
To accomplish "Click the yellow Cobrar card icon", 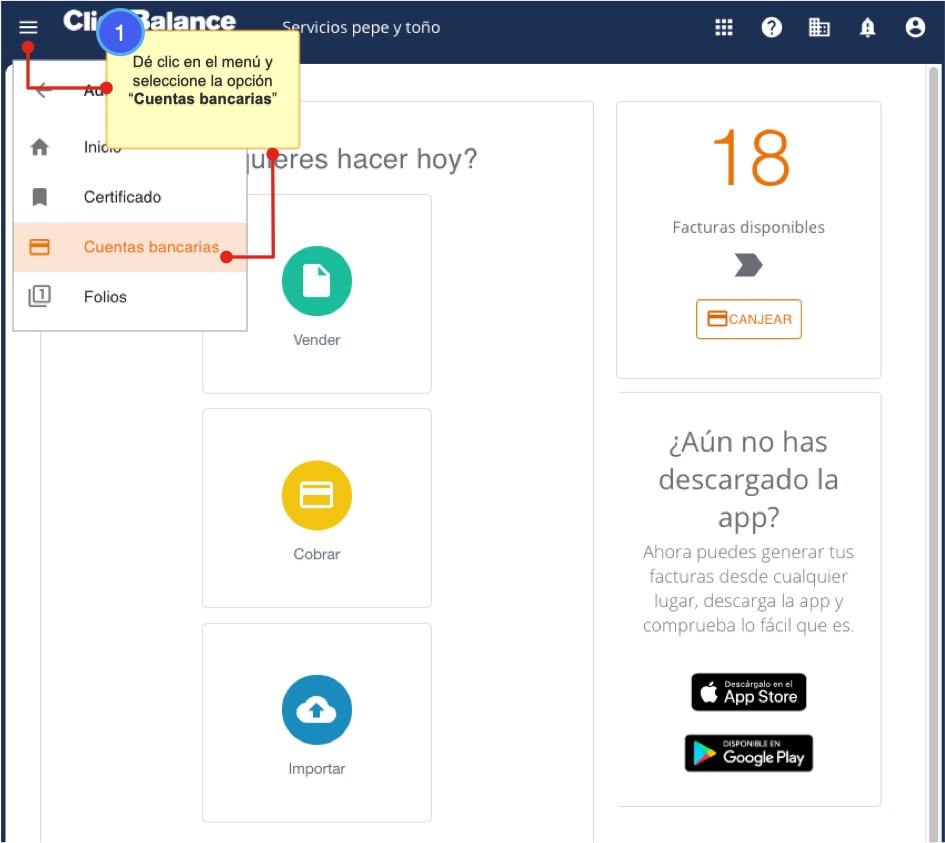I will pos(317,495).
